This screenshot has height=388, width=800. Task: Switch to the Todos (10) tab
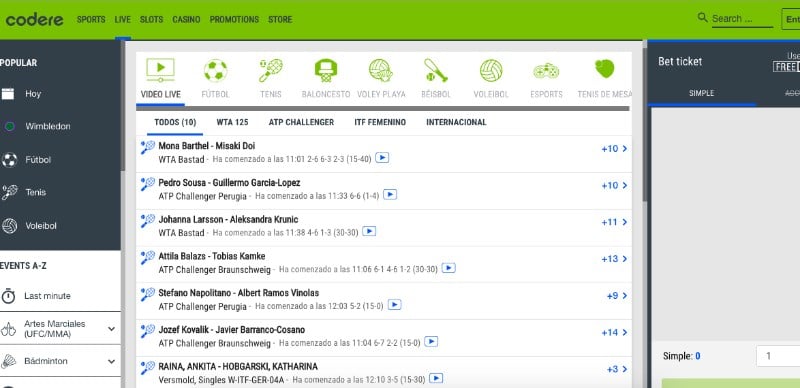pyautogui.click(x=175, y=123)
